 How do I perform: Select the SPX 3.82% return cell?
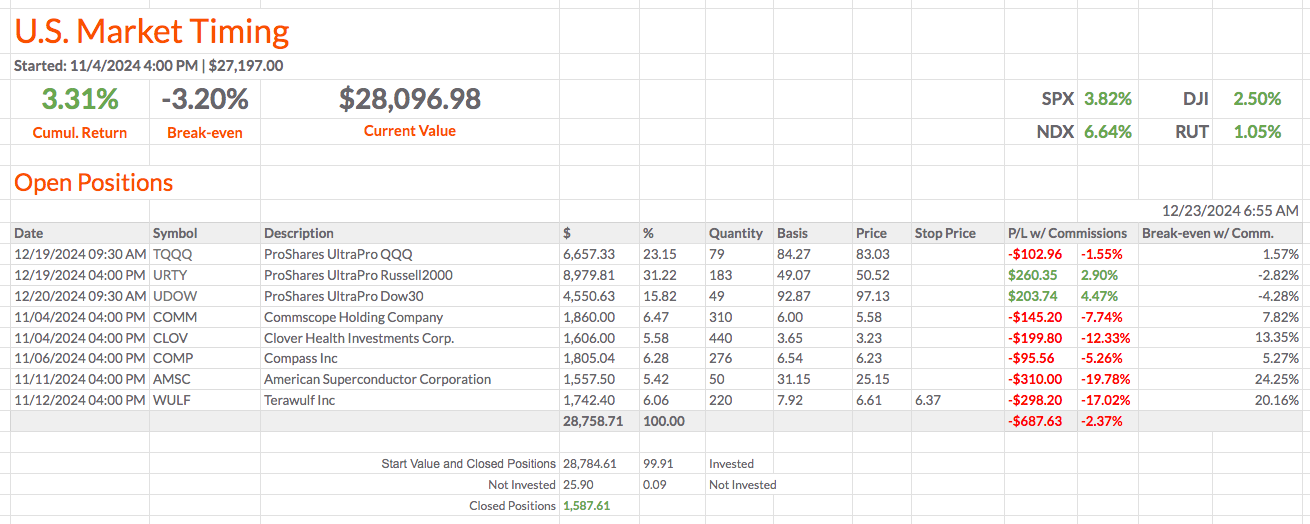(x=1108, y=99)
